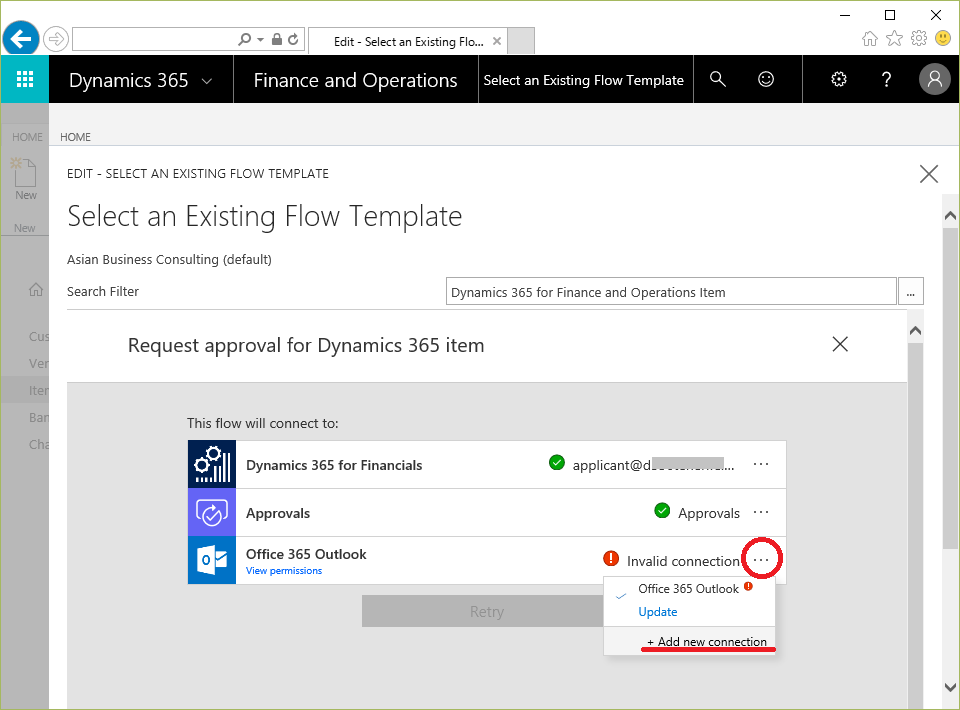Image resolution: width=960 pixels, height=710 pixels.
Task: Close the Edit - Select an Existing Flow browser tab
Action: [x=497, y=41]
